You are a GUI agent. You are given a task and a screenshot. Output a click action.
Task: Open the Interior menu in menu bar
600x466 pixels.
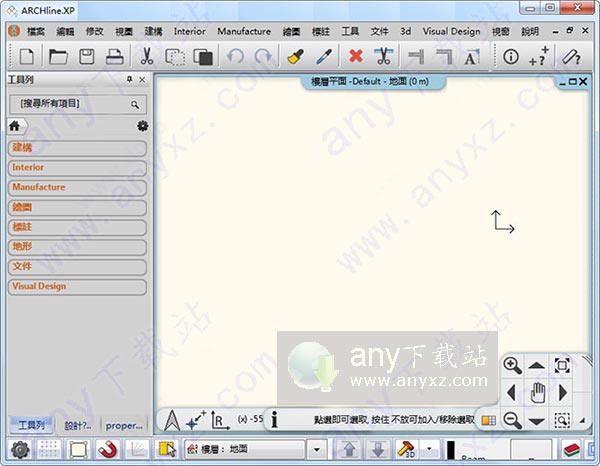click(189, 31)
